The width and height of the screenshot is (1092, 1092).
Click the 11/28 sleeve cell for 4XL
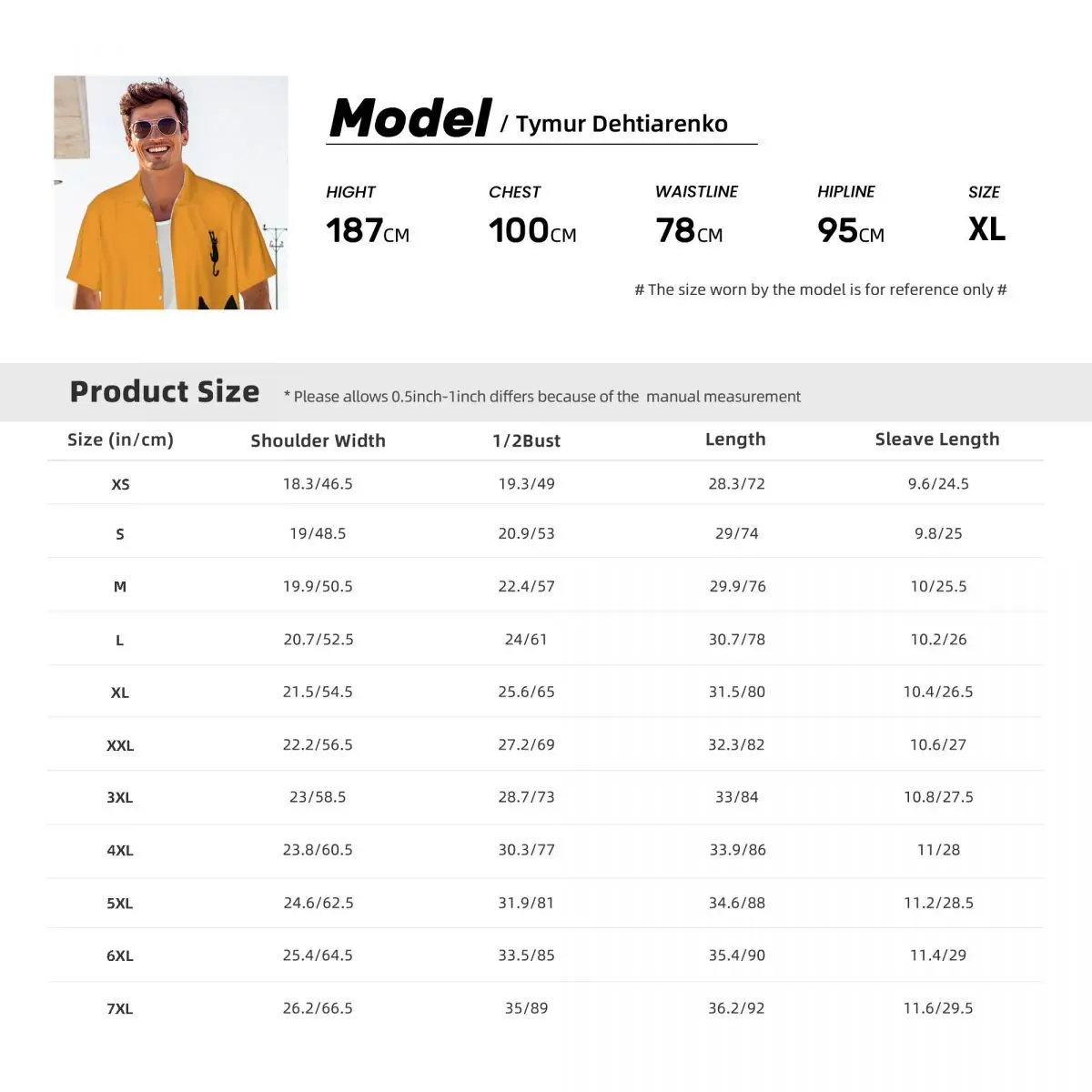point(938,849)
